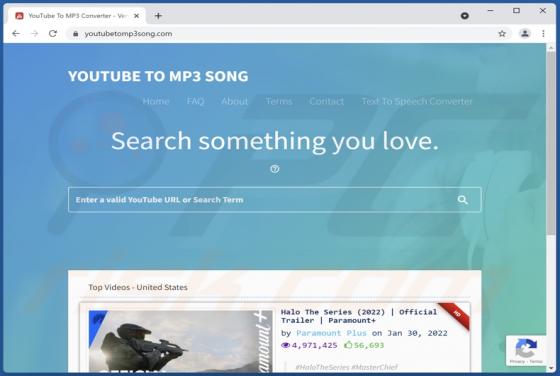The height and width of the screenshot is (376, 560).
Task: Open the user profile icon
Action: [525, 34]
